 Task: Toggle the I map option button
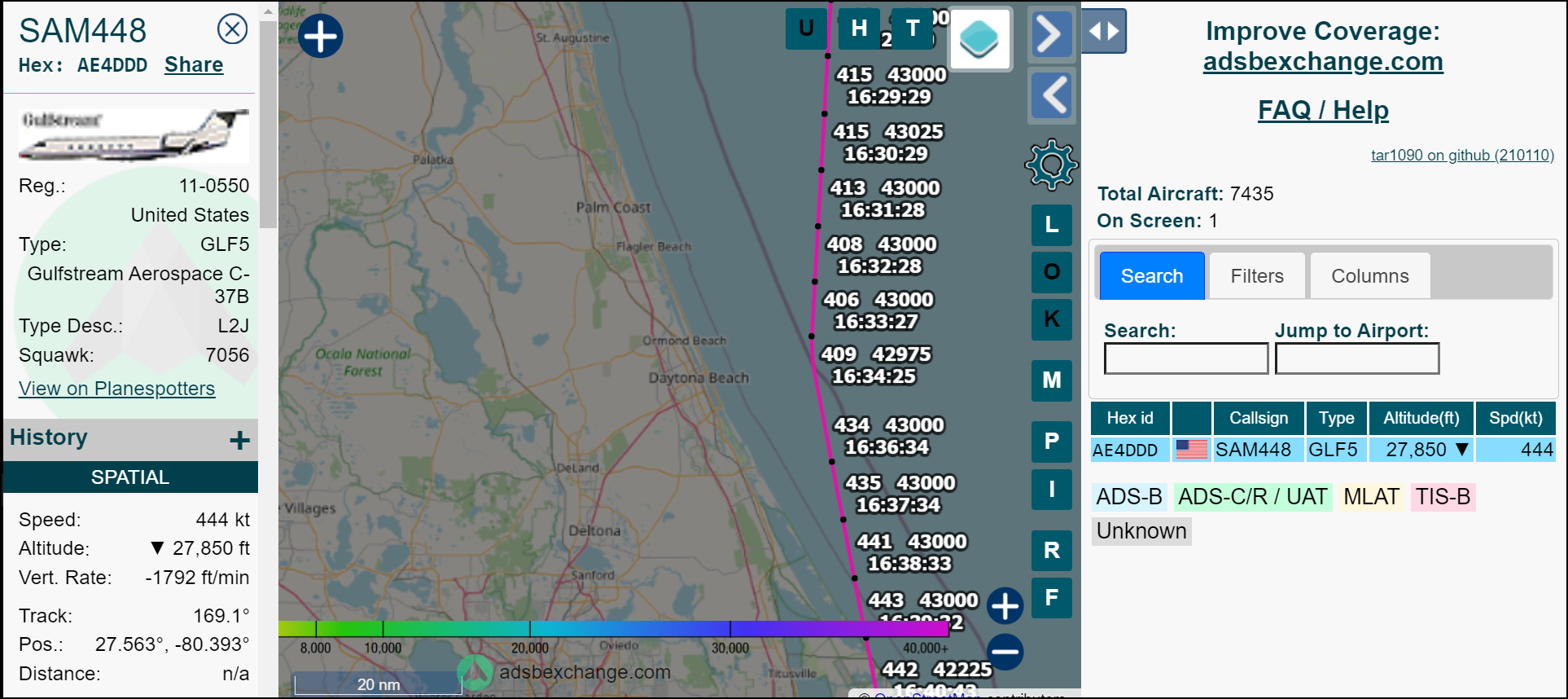pyautogui.click(x=1052, y=490)
